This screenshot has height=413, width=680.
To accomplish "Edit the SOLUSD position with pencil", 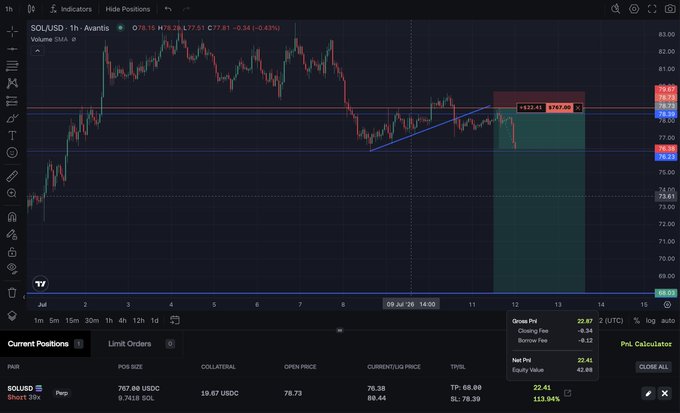I will (648, 393).
